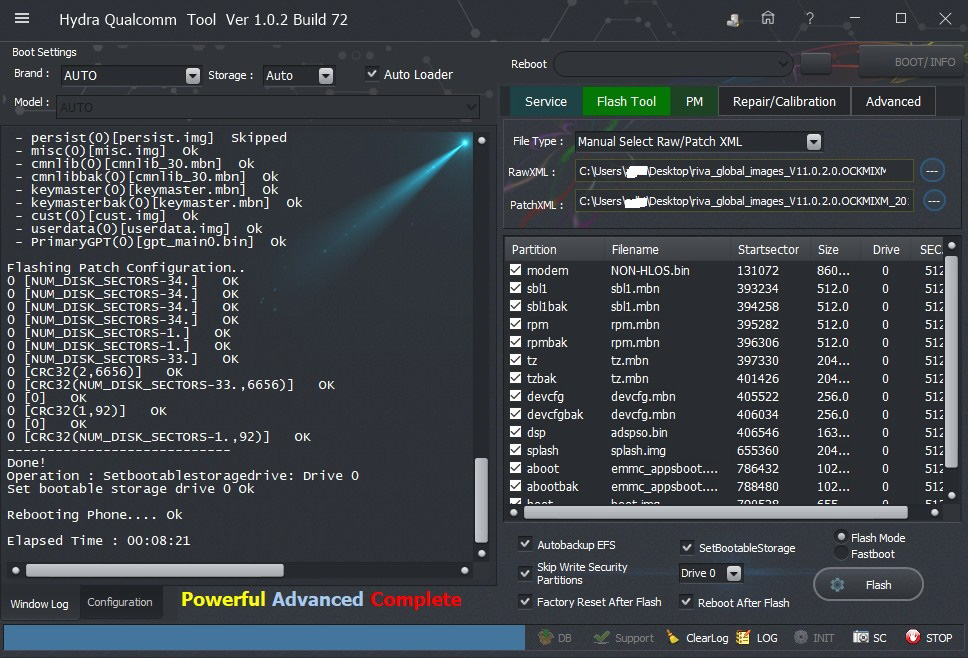This screenshot has height=658, width=968.
Task: Open the hamburger menu
Action: click(x=22, y=19)
